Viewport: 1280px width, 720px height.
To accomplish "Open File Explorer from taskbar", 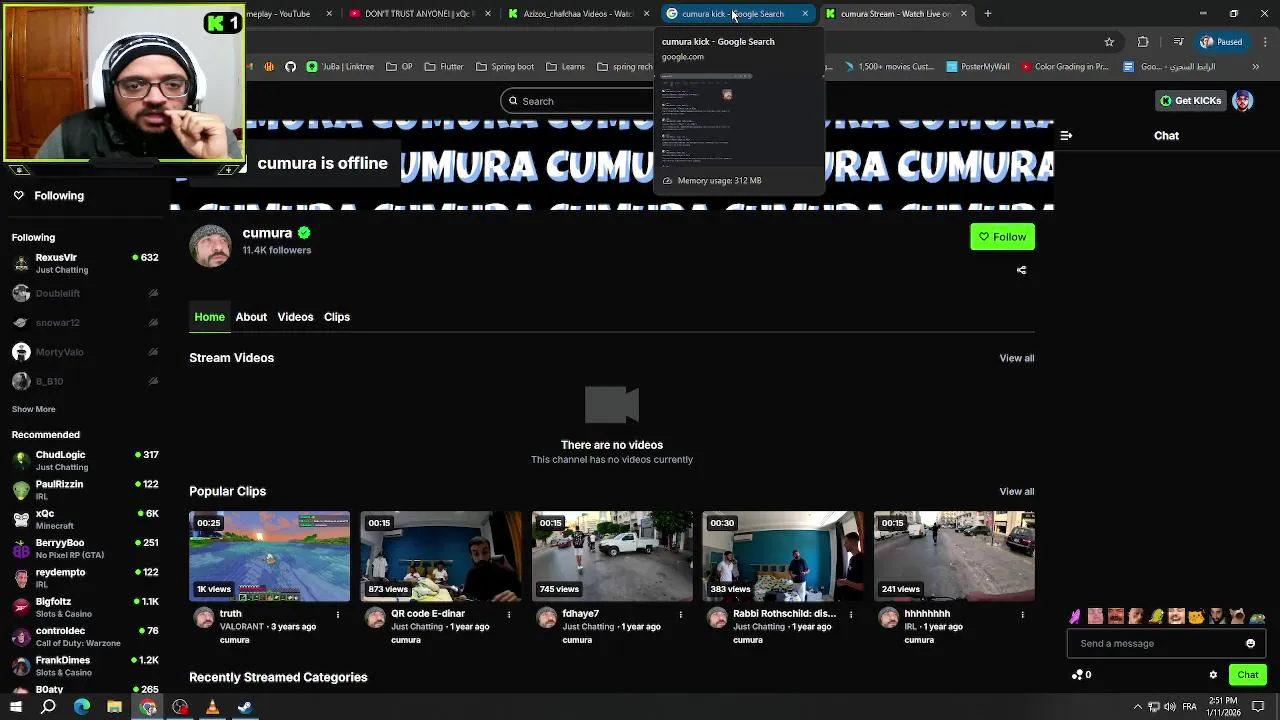I will point(114,707).
